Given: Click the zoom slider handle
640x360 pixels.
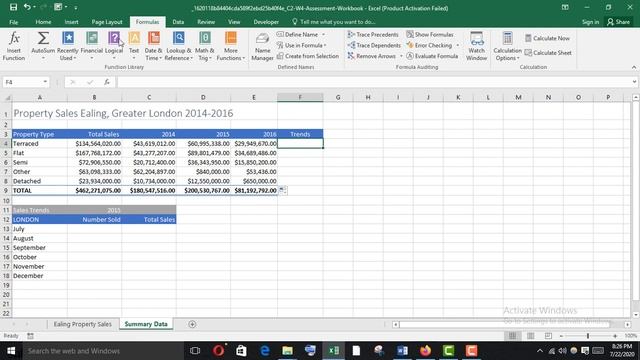Looking at the screenshot, I should [588, 336].
